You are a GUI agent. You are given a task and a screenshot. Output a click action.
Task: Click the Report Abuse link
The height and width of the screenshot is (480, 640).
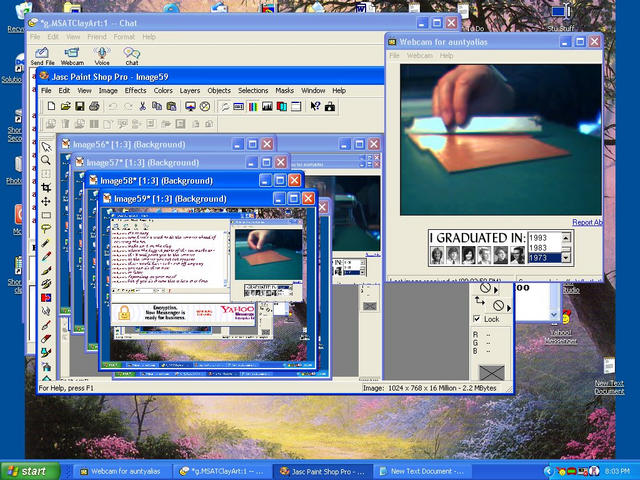tap(587, 222)
